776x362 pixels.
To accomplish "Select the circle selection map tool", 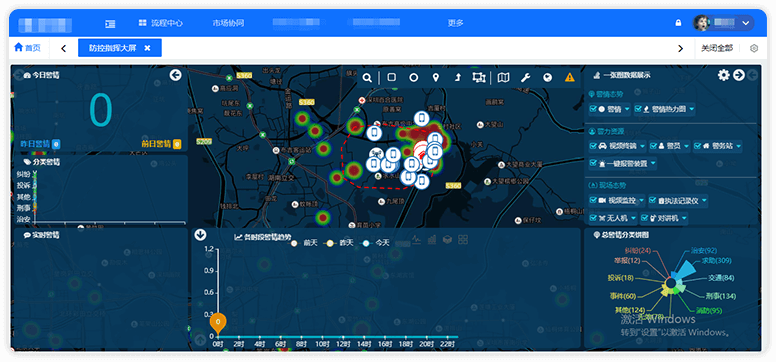I will pyautogui.click(x=413, y=77).
